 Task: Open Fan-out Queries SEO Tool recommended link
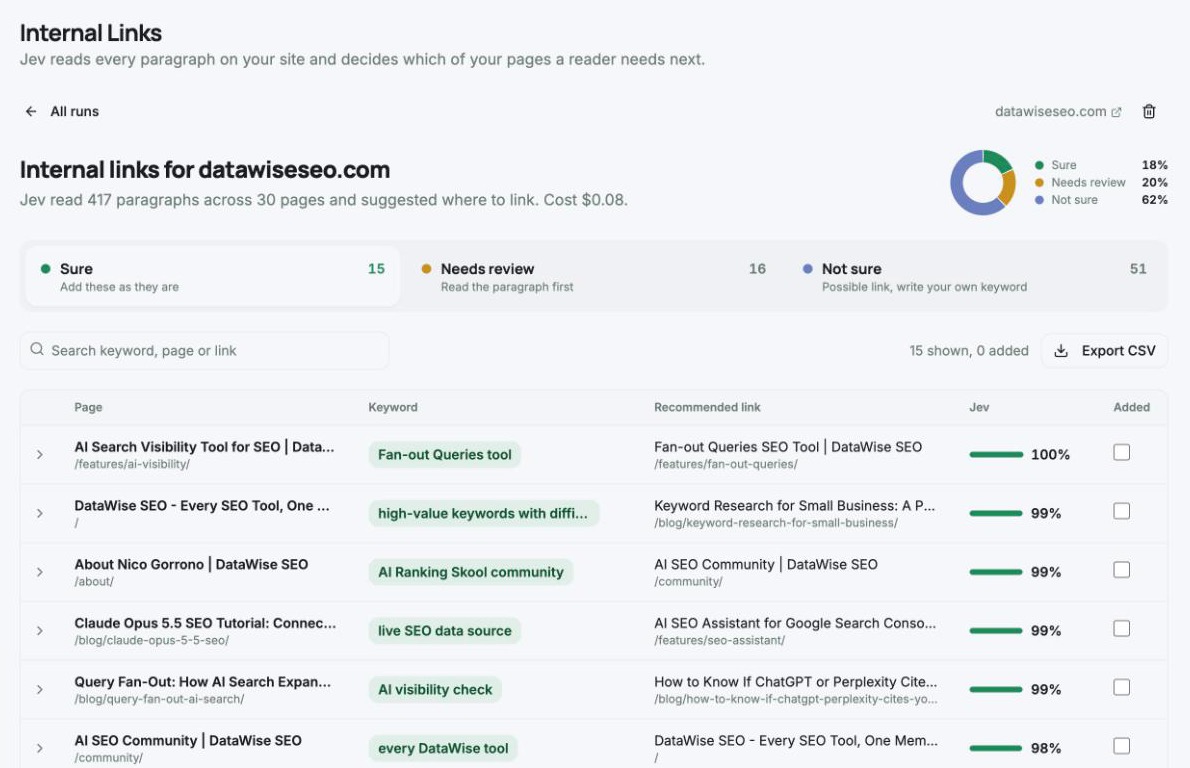coord(788,447)
